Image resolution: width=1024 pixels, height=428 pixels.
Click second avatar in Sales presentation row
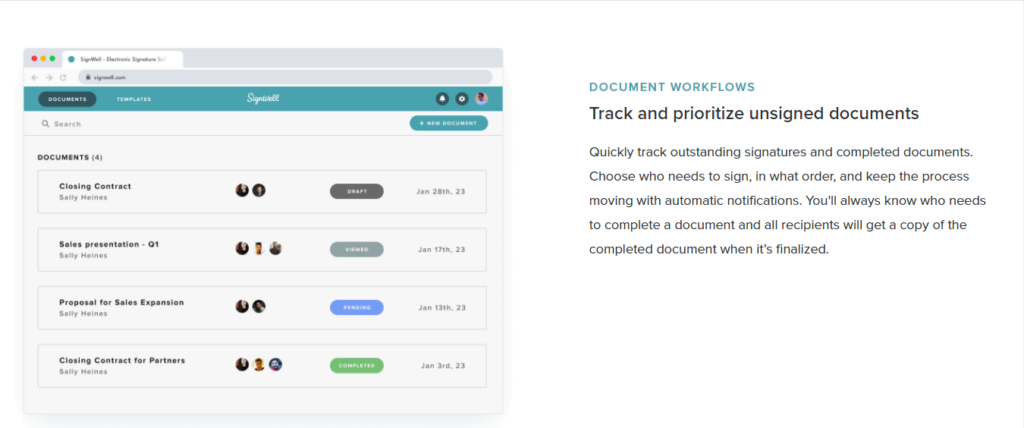[259, 248]
